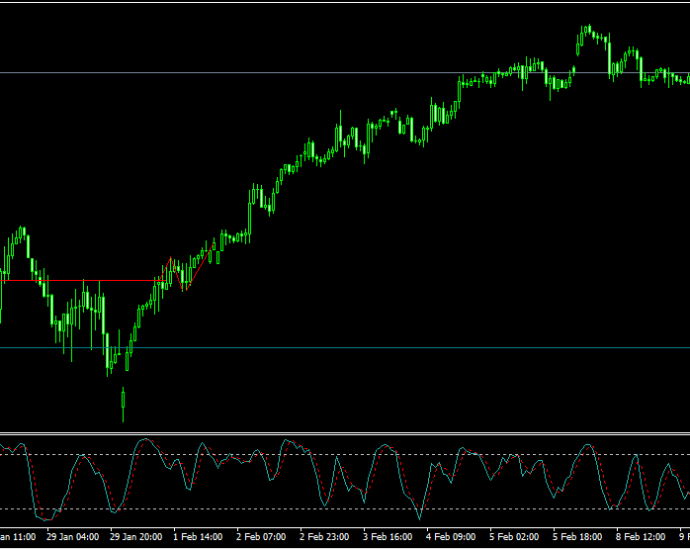The image size is (690, 550).
Task: Click the highest candle at the chart peak
Action: click(x=589, y=29)
